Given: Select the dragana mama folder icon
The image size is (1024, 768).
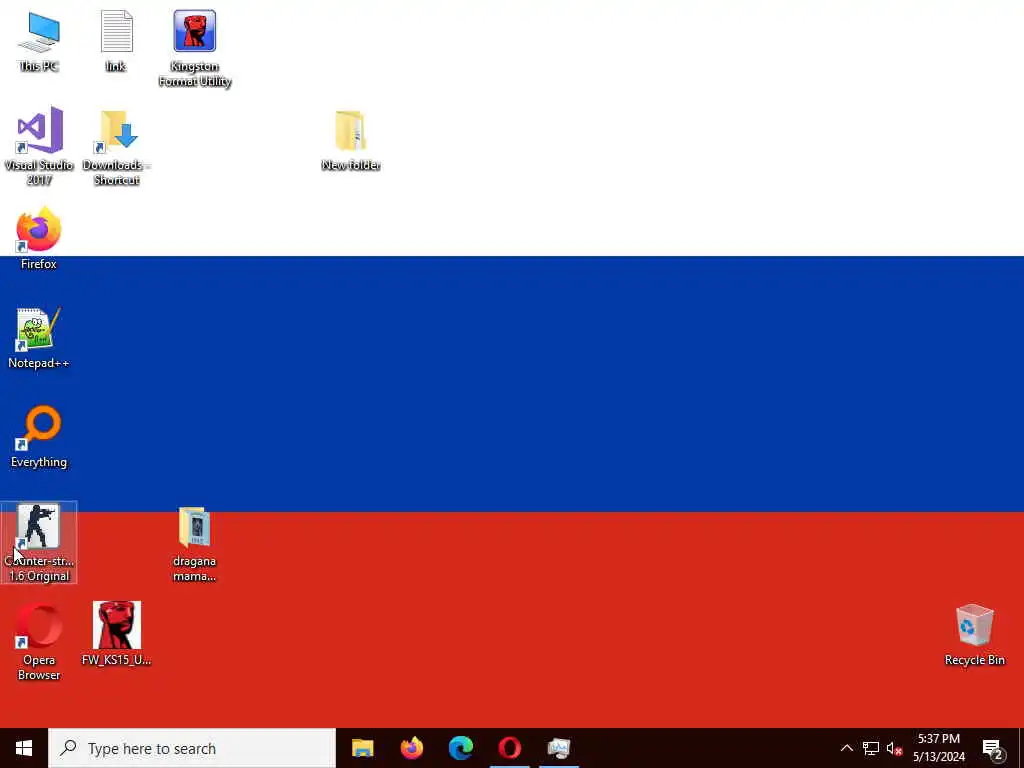Looking at the screenshot, I should (195, 544).
